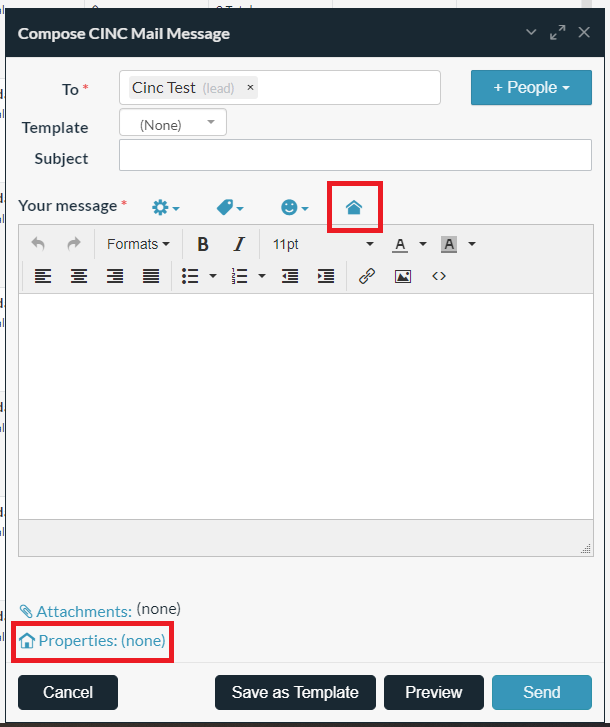Align text left
The height and width of the screenshot is (727, 610).
coord(43,276)
